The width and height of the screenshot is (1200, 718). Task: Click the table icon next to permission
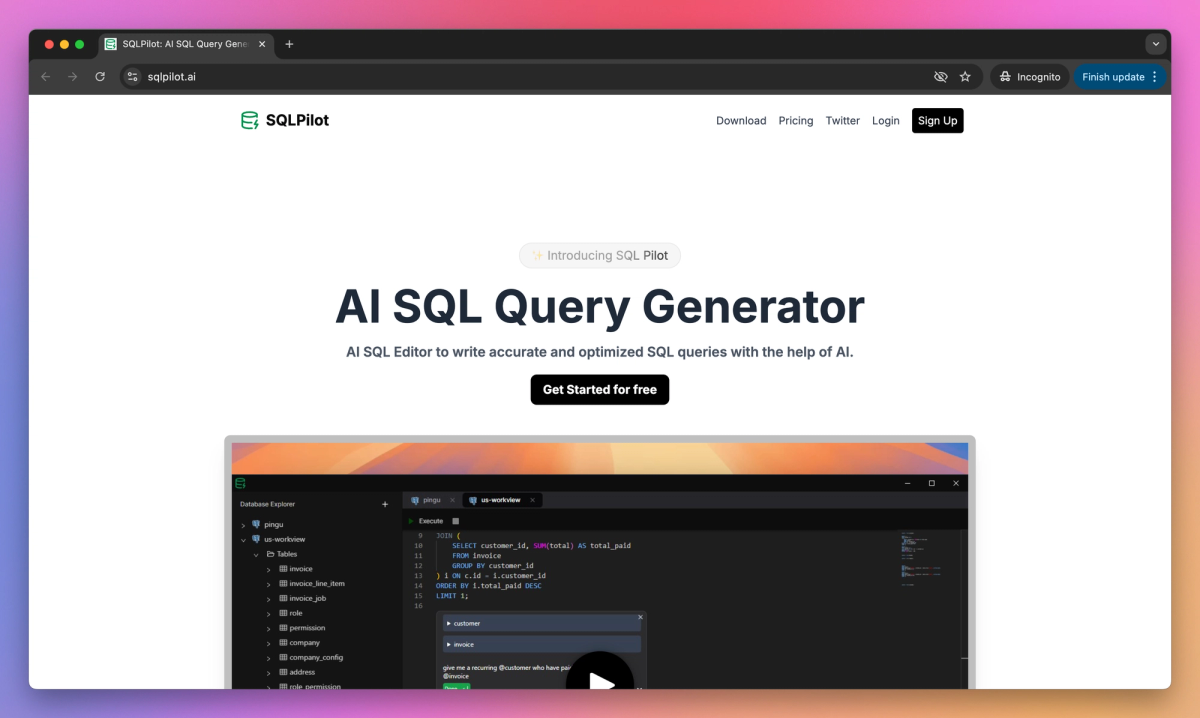(x=282, y=628)
